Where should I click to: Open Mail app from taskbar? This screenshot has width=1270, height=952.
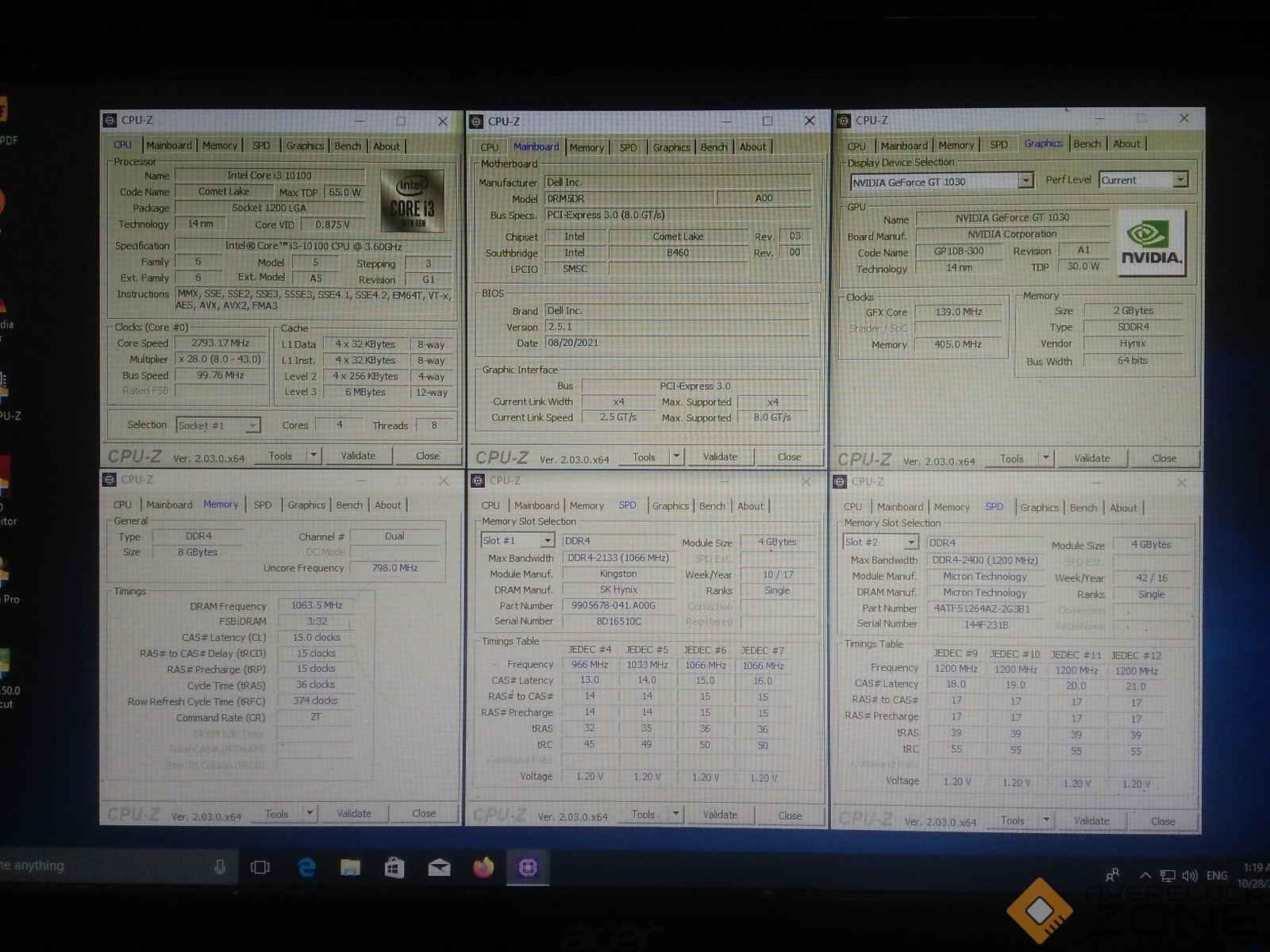tap(439, 868)
